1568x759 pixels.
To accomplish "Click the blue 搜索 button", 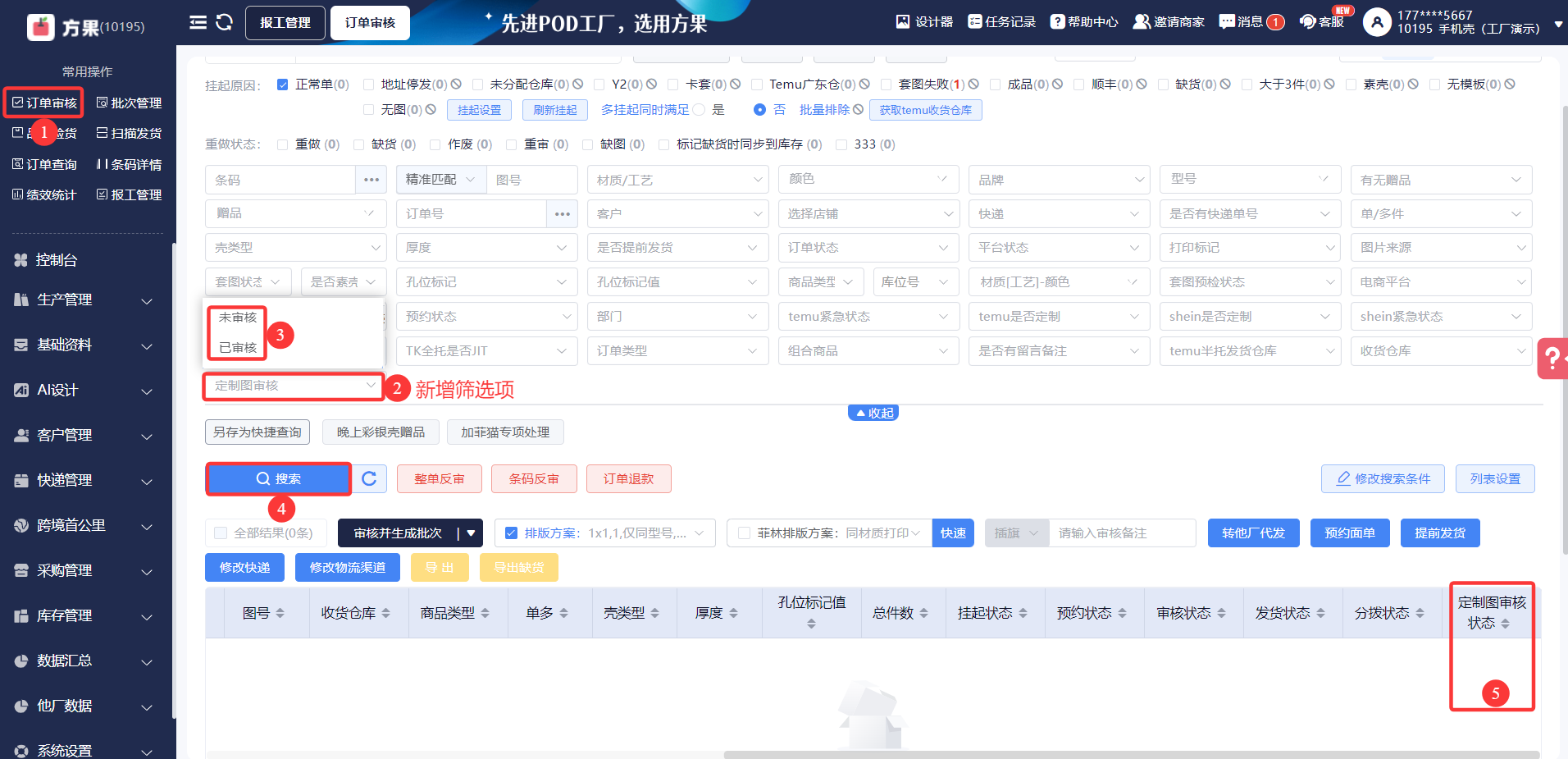I will 278,478.
